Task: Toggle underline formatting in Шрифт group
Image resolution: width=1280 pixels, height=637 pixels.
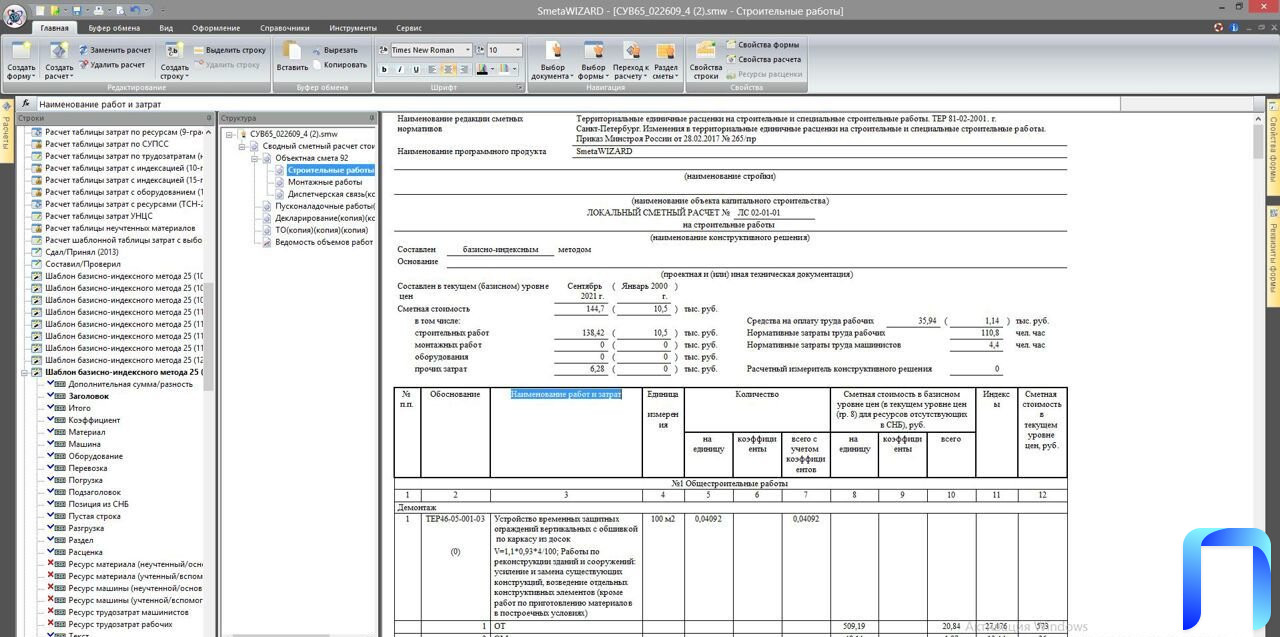Action: click(416, 70)
